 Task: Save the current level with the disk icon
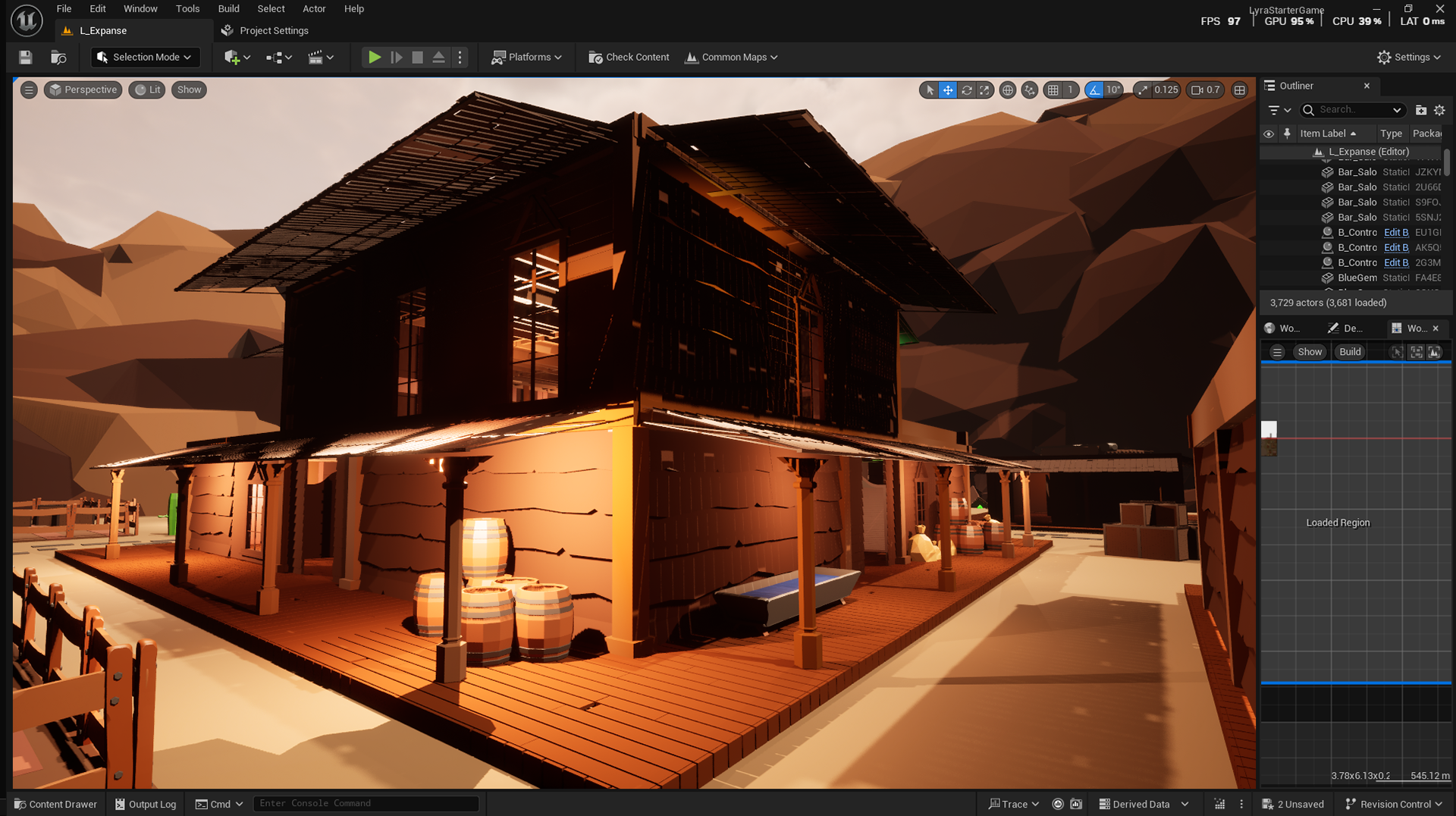tap(25, 58)
